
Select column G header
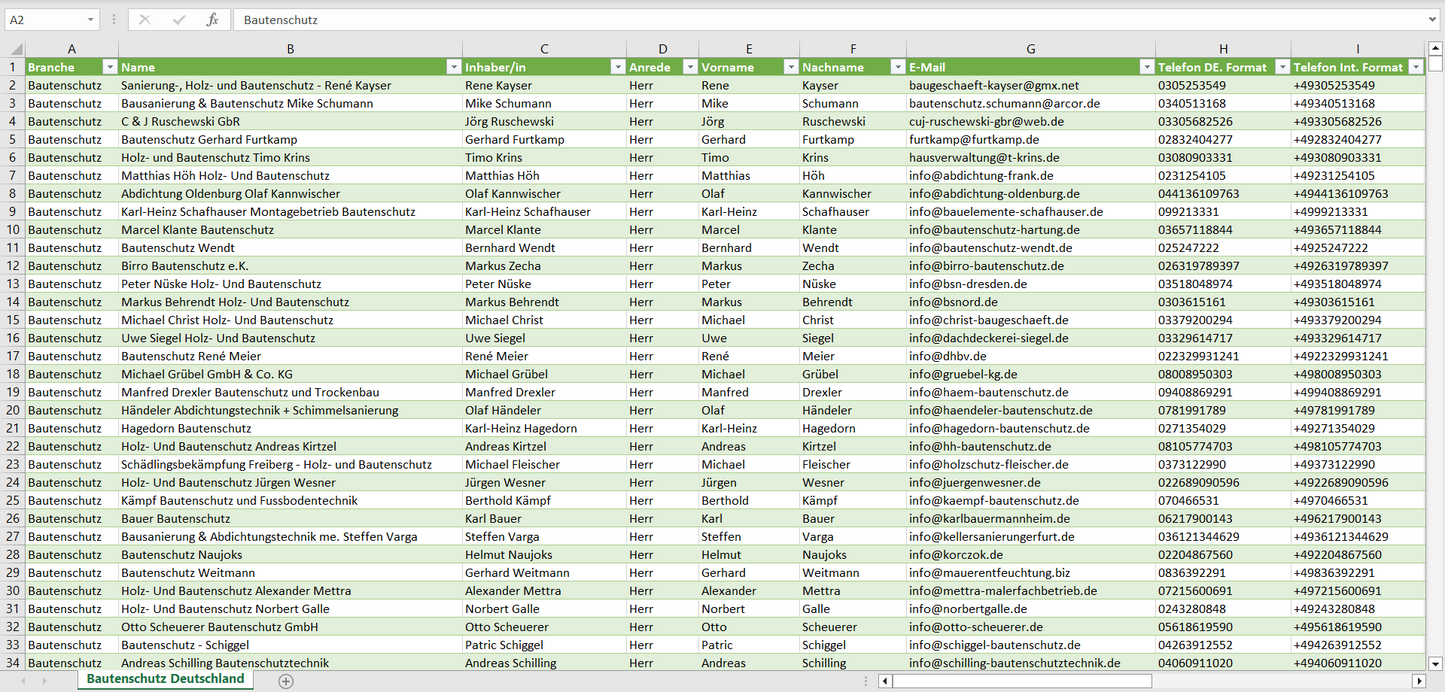1031,49
